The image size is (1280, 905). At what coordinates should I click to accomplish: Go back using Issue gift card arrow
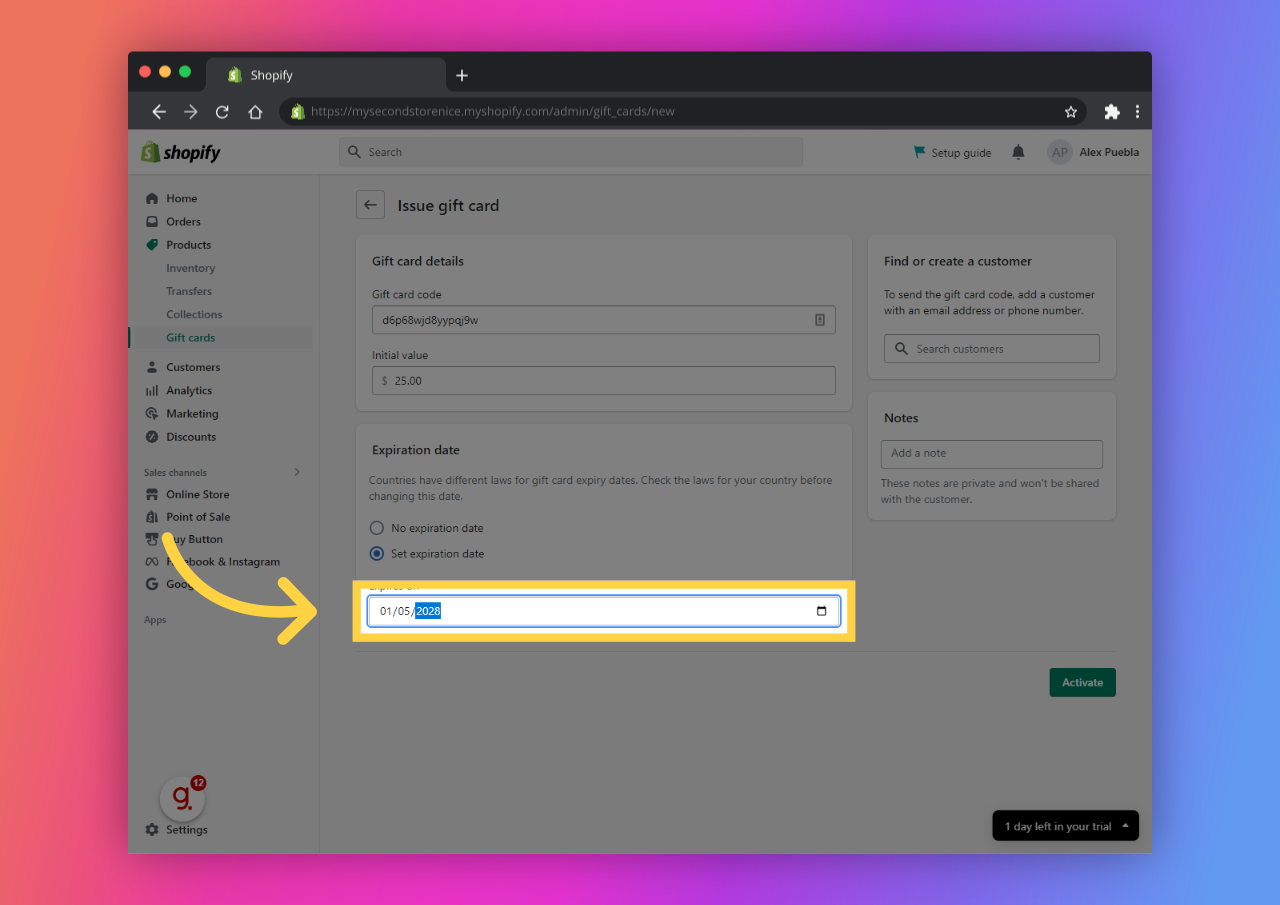pos(370,205)
